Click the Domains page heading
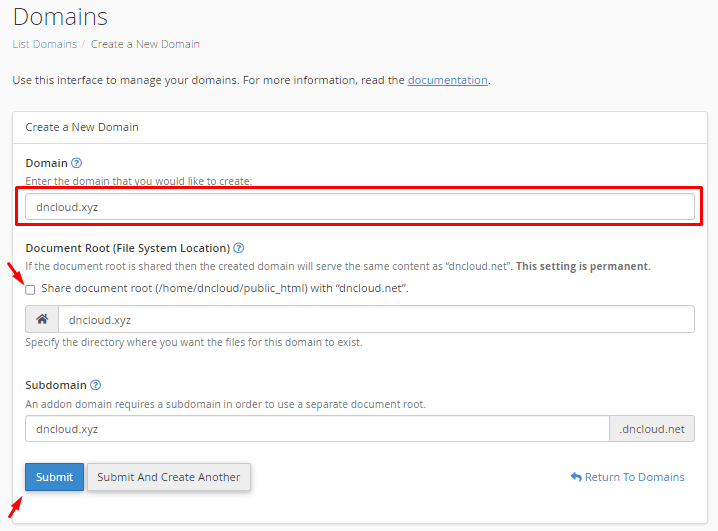 point(60,17)
